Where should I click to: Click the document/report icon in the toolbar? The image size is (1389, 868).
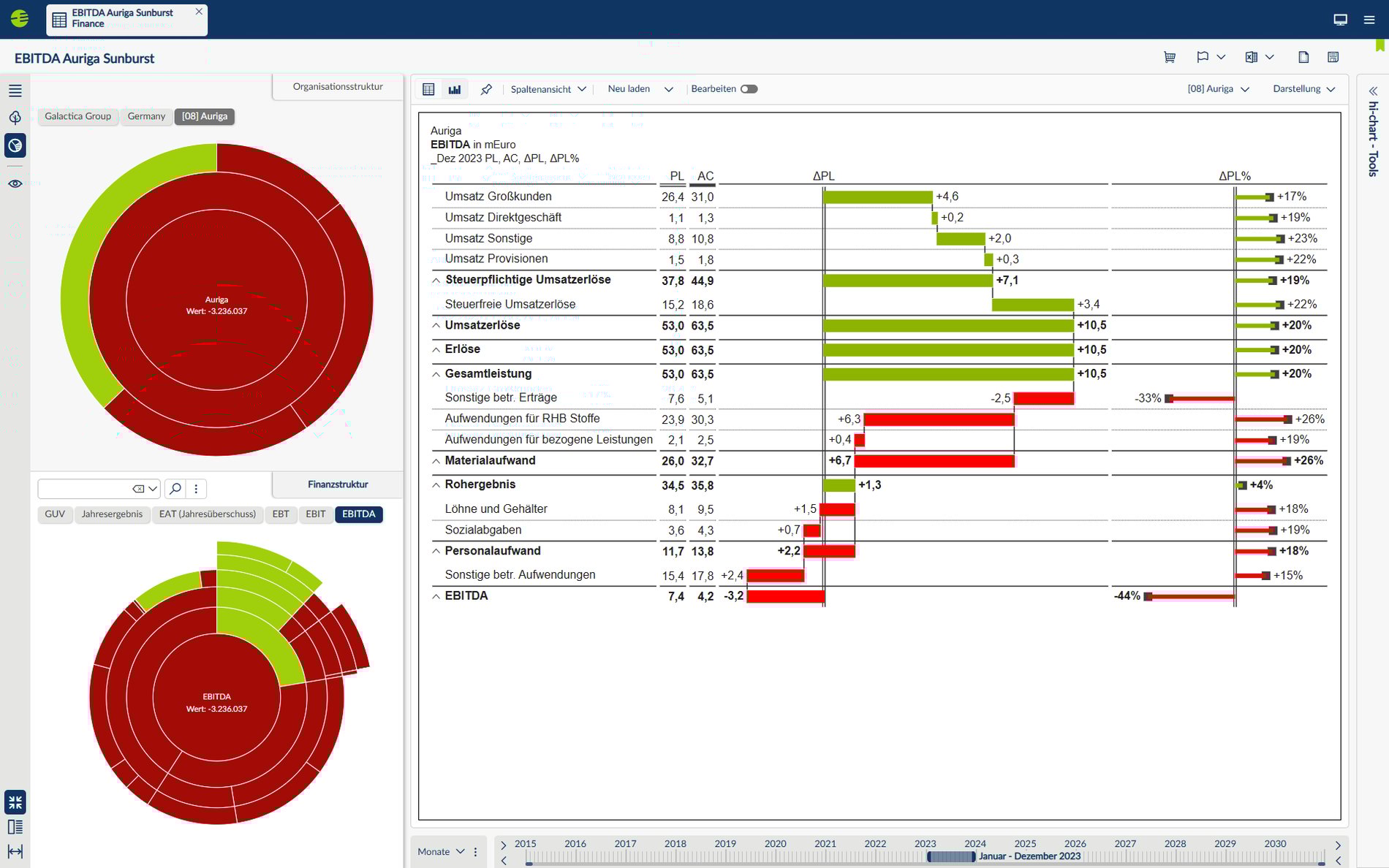[1304, 56]
